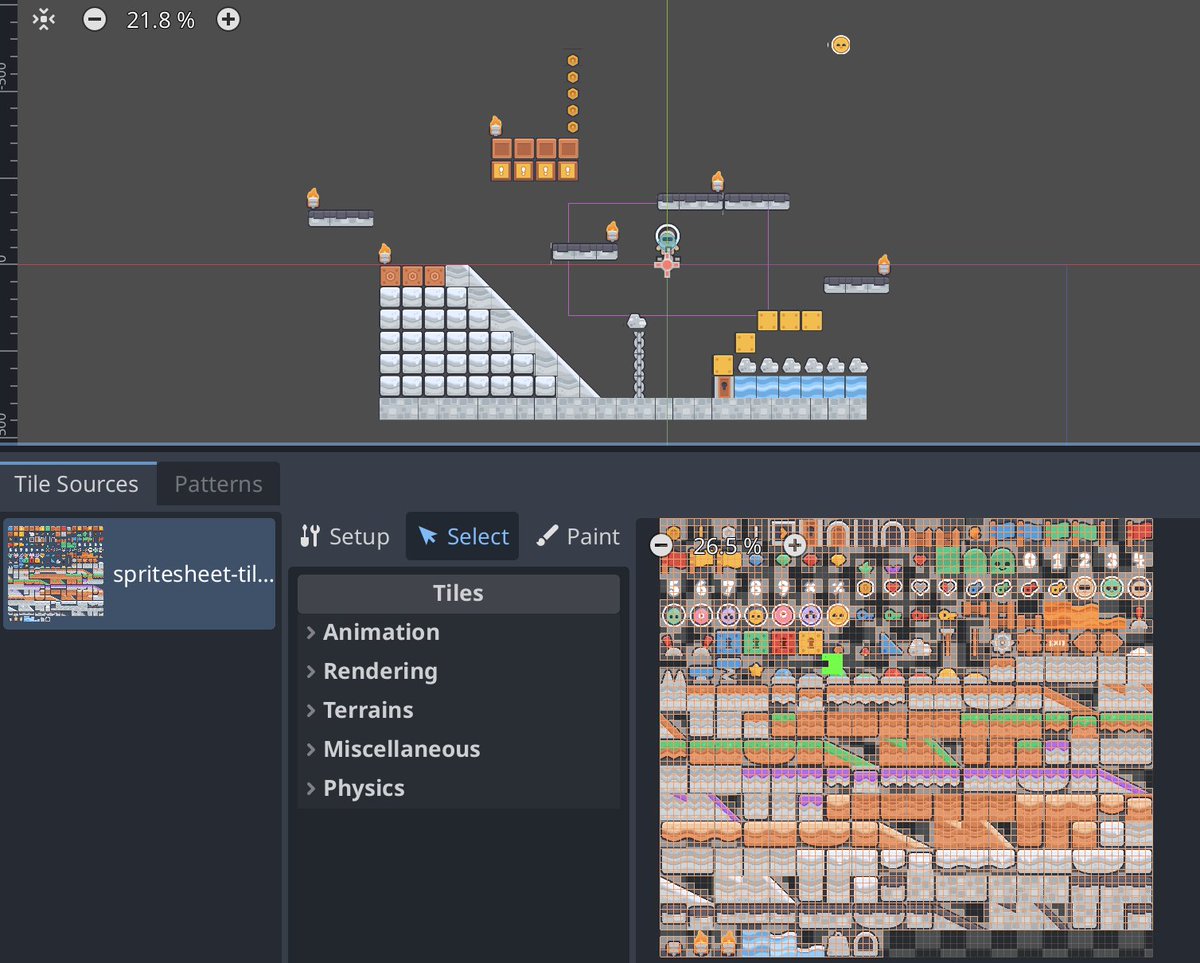Select the red move gizmo cross
The width and height of the screenshot is (1200, 963).
click(x=667, y=265)
